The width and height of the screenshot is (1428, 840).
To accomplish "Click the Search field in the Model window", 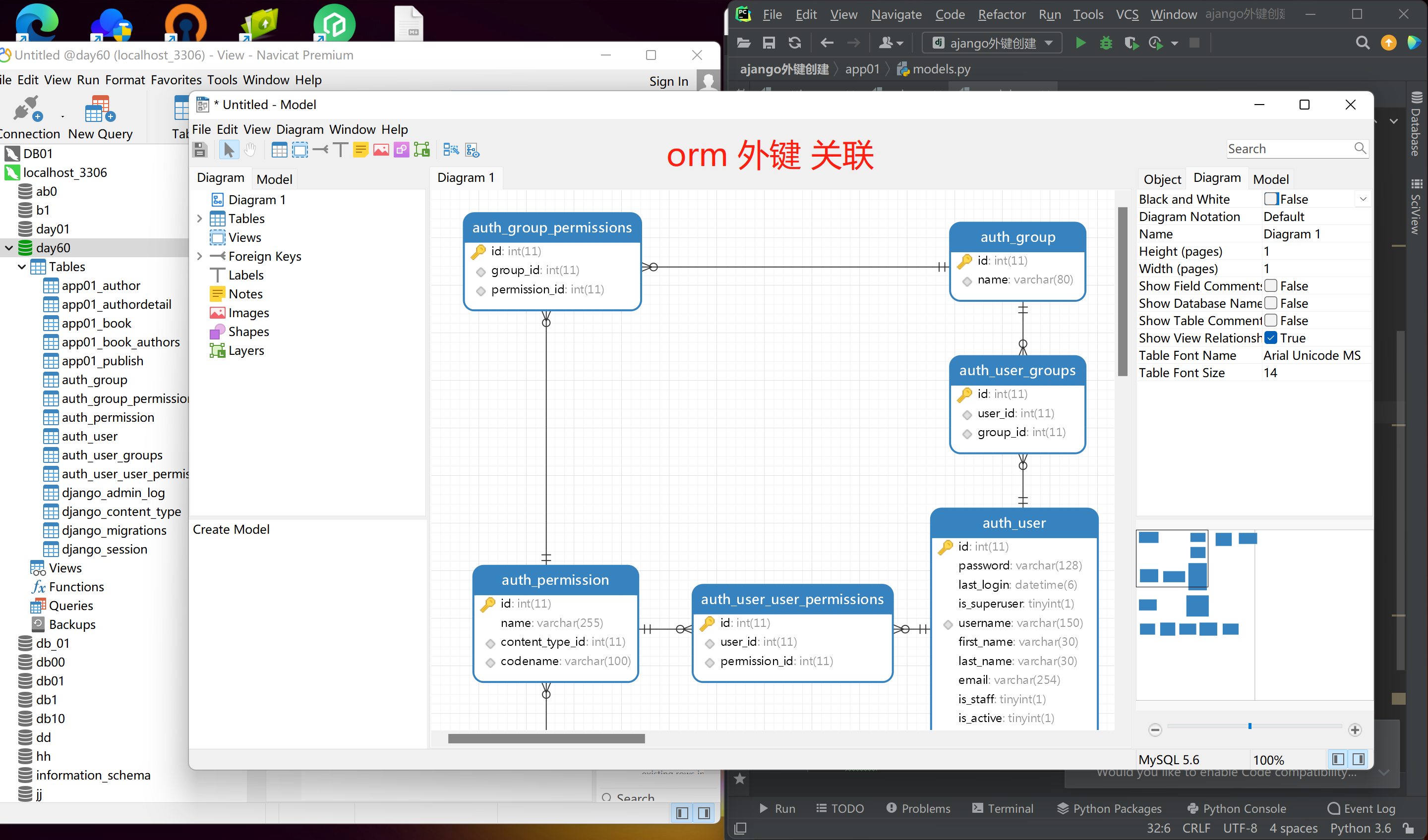I will tap(1297, 148).
